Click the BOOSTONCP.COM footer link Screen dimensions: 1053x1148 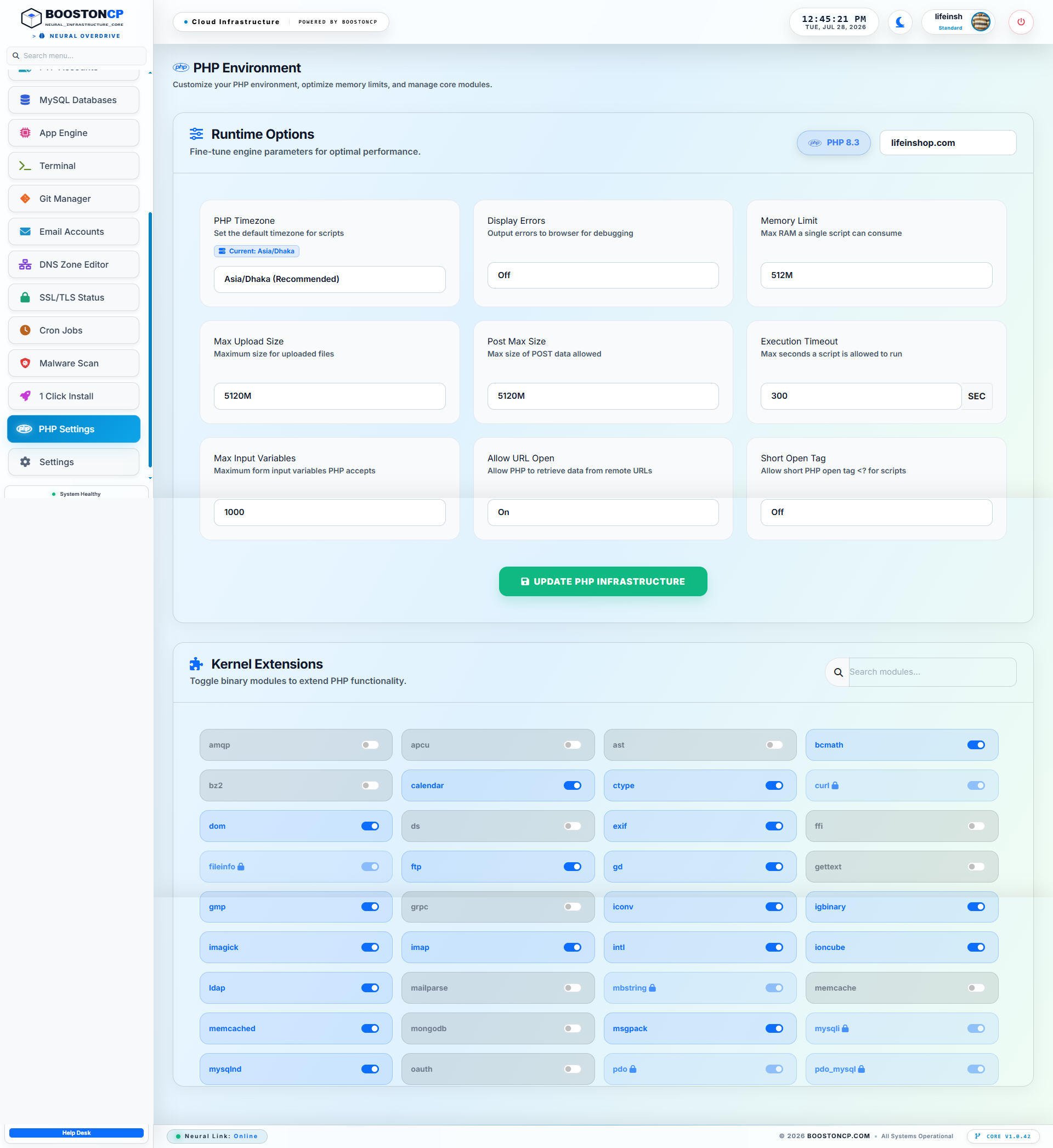[838, 1136]
